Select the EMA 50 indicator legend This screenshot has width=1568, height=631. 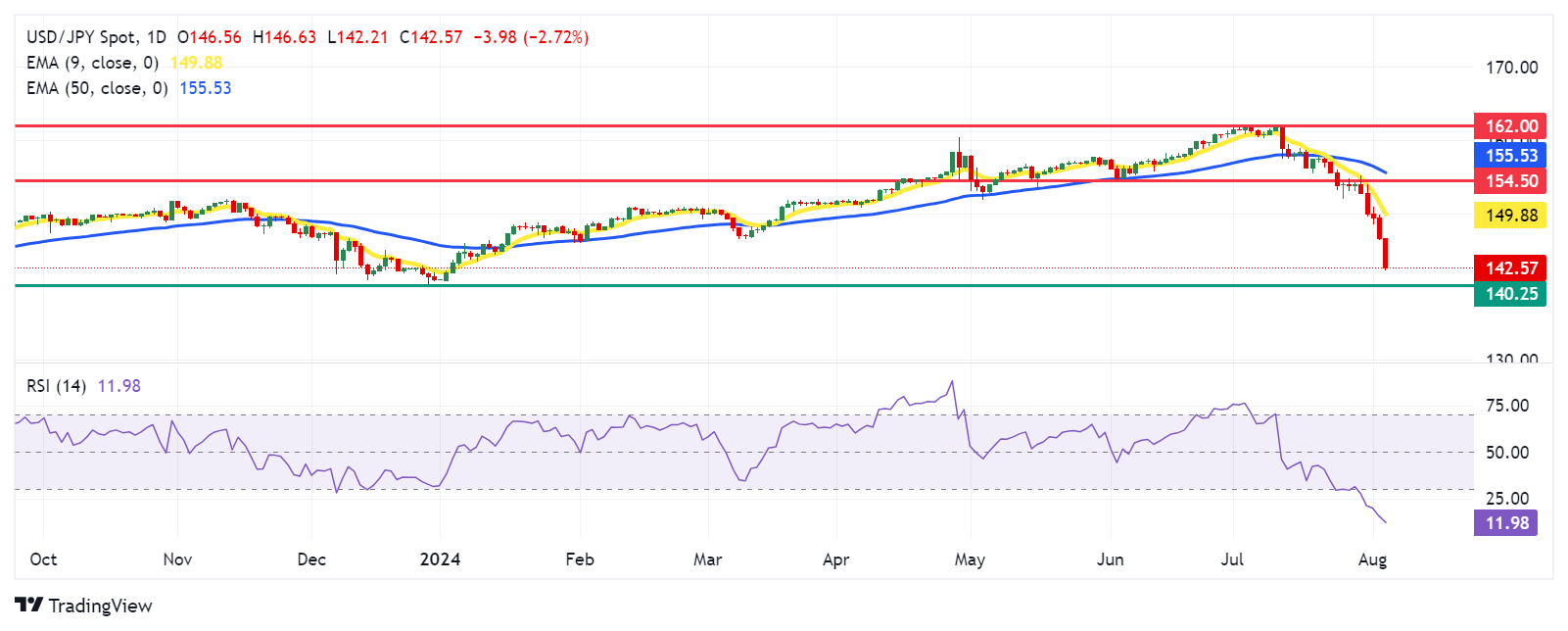click(x=96, y=88)
